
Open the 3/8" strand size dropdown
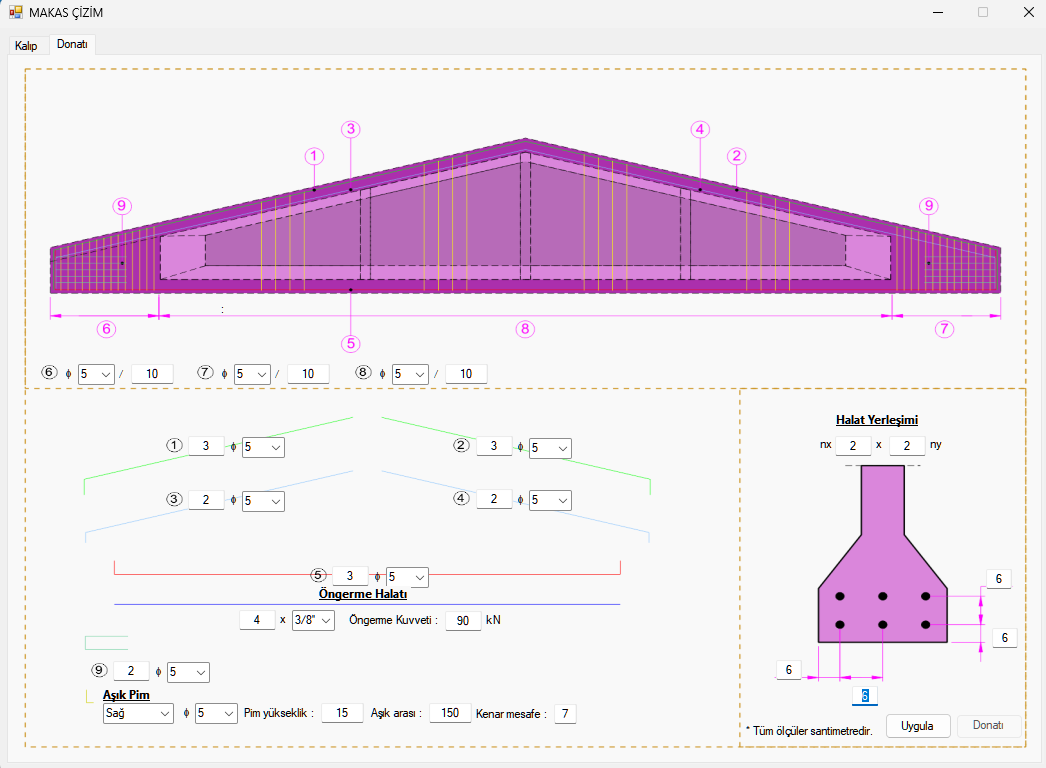[x=313, y=621]
